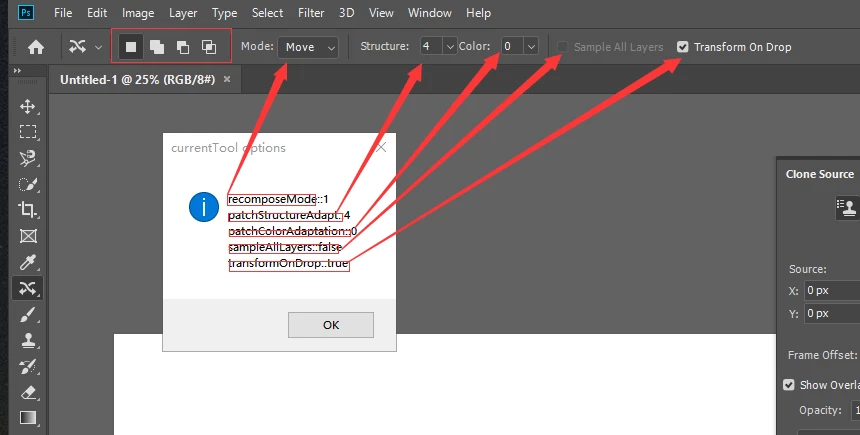This screenshot has width=860, height=435.
Task: Click OK in currentTool options dialog
Action: pyautogui.click(x=331, y=325)
